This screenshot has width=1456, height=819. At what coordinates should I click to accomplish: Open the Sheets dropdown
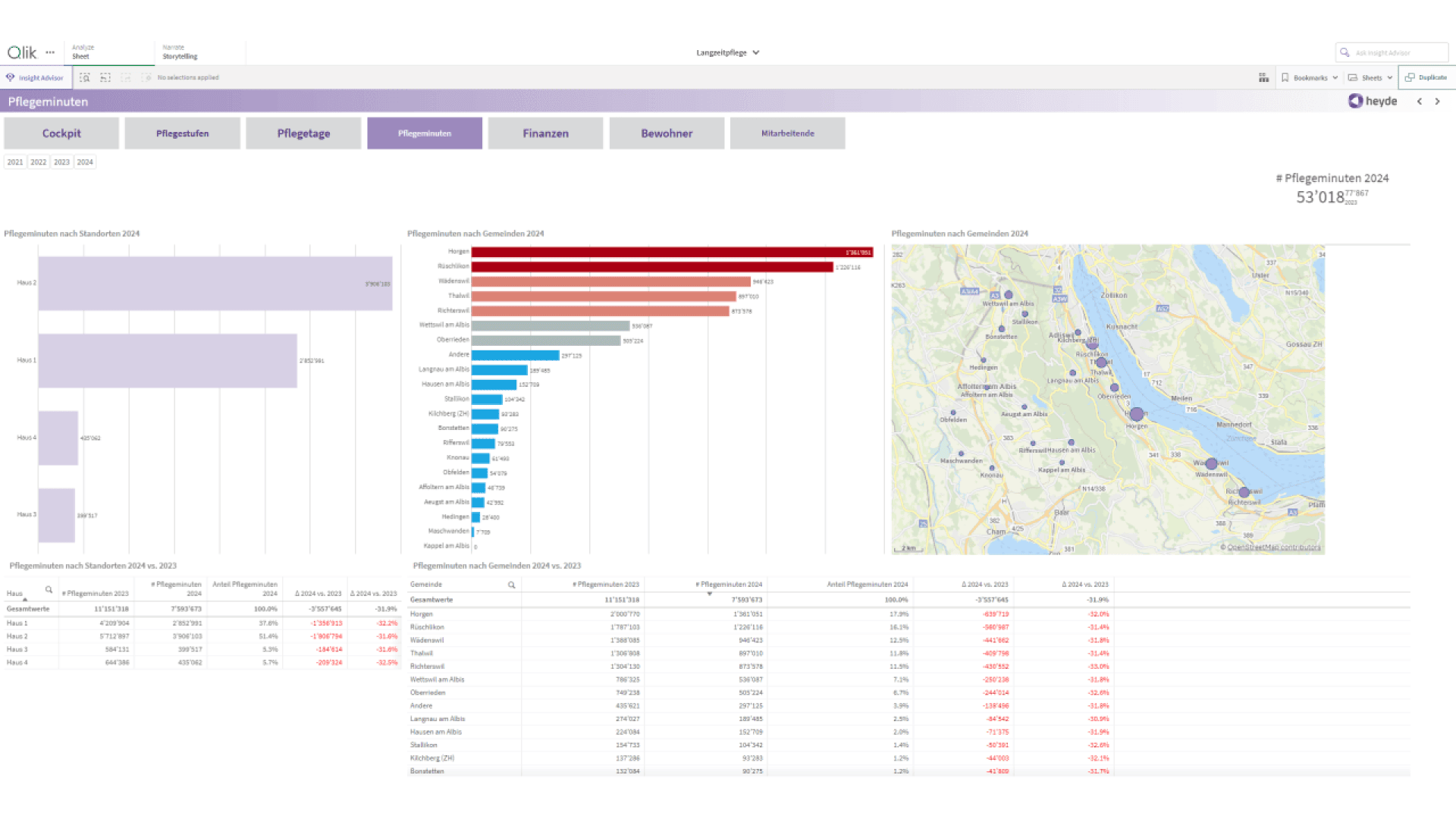coord(1370,77)
